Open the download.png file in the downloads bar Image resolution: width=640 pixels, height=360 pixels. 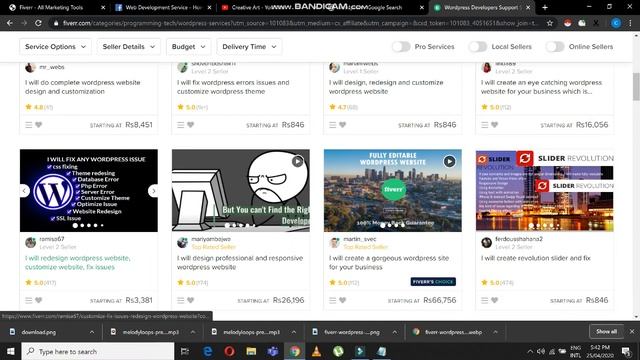click(39, 332)
